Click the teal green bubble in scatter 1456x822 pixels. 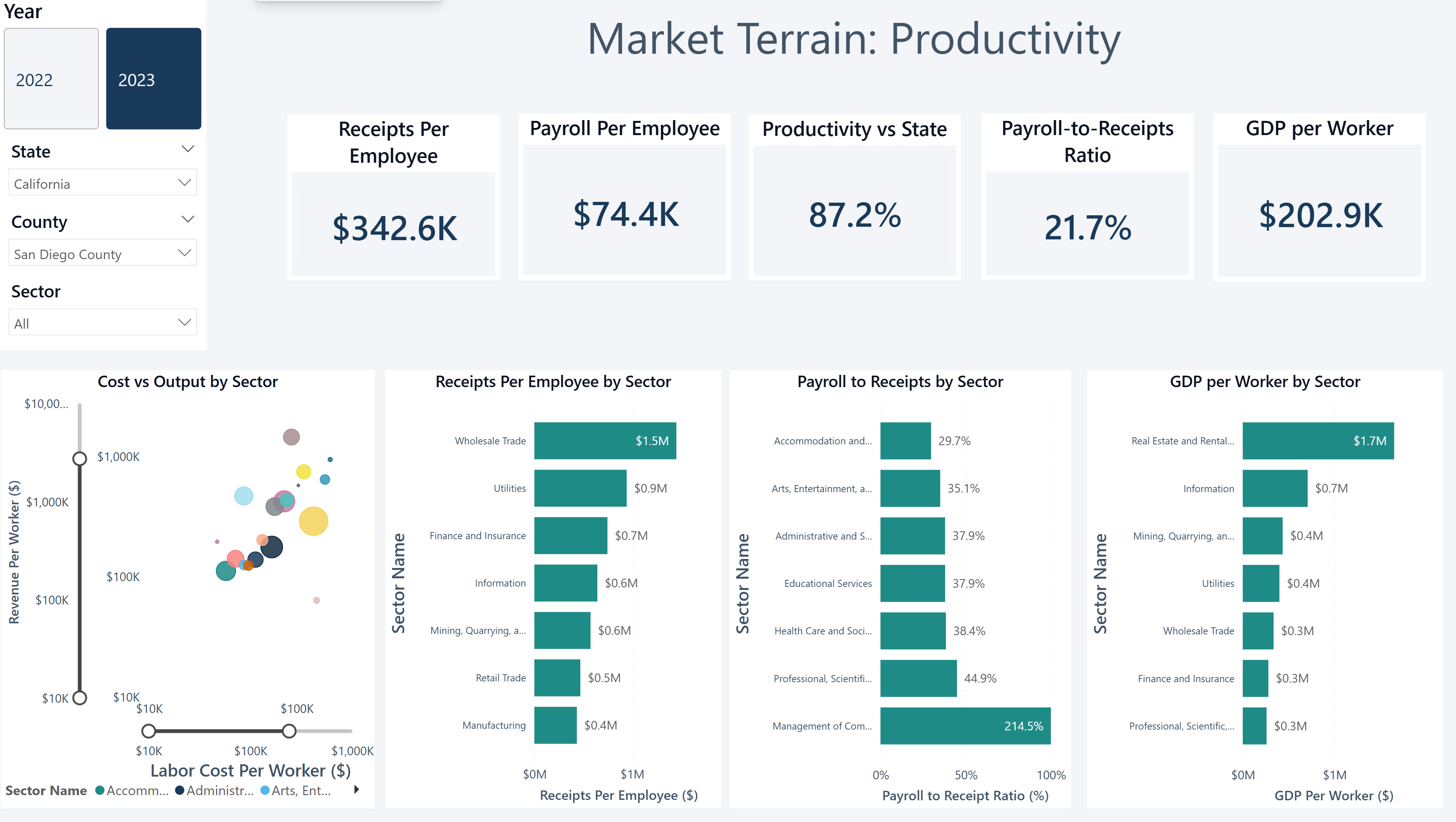coord(225,571)
